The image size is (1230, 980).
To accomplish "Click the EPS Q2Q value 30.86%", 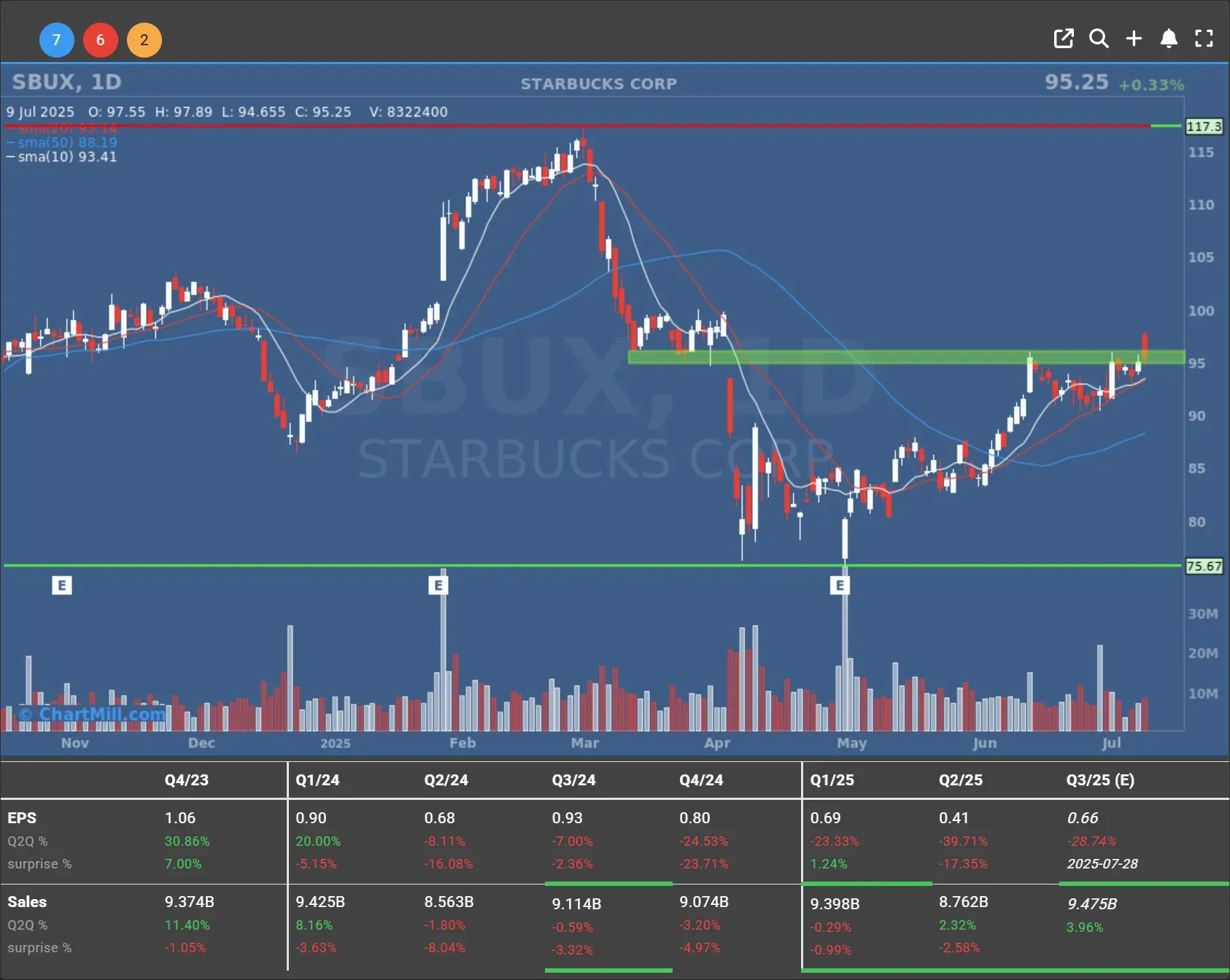I will point(187,841).
